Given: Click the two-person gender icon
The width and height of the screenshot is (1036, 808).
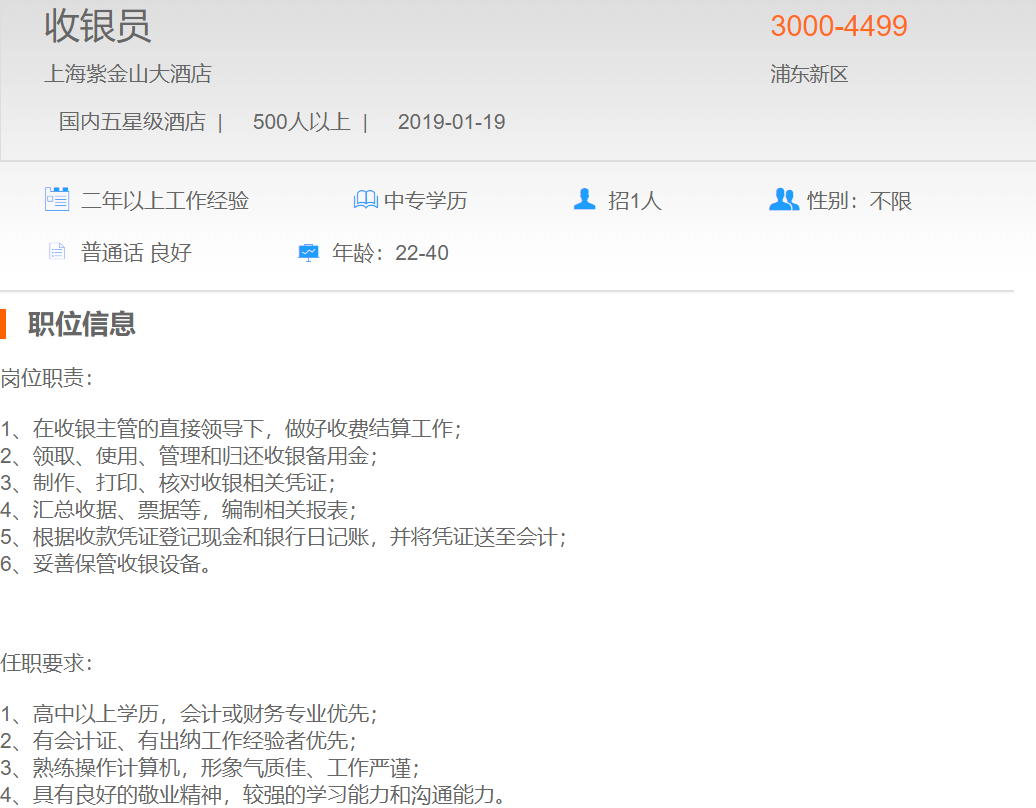Looking at the screenshot, I should [x=783, y=200].
